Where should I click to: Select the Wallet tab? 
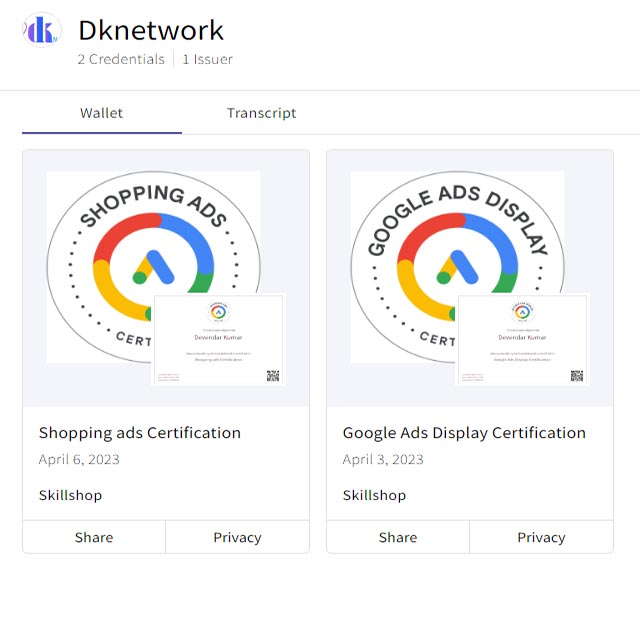tap(101, 113)
